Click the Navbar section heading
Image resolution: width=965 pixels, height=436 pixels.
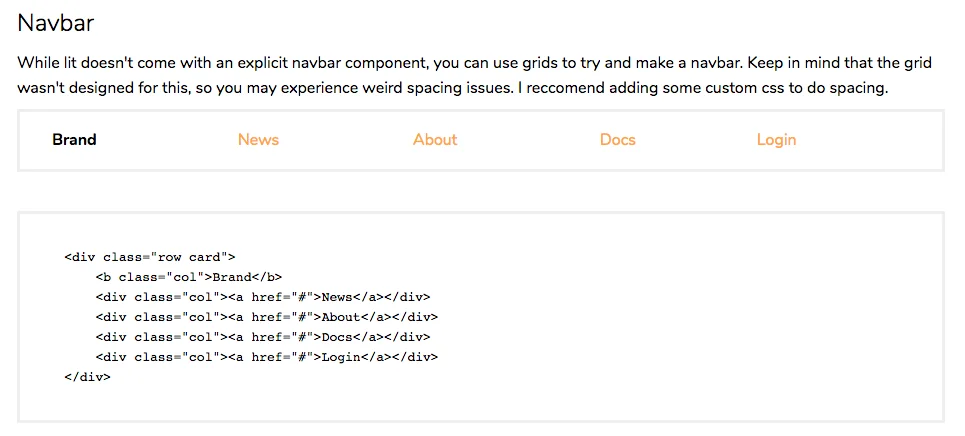click(56, 23)
